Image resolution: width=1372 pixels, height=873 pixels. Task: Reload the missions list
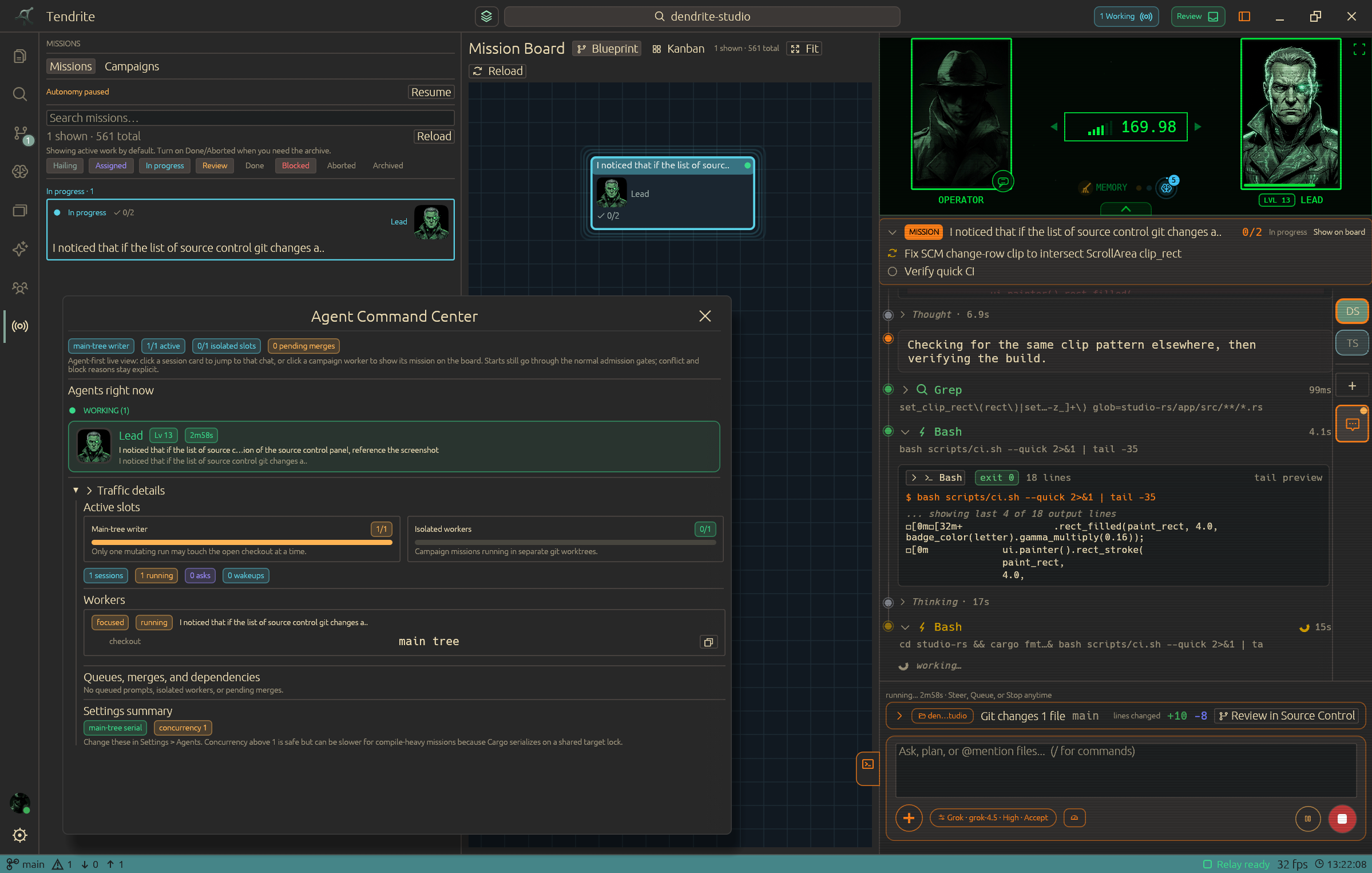pyautogui.click(x=434, y=136)
